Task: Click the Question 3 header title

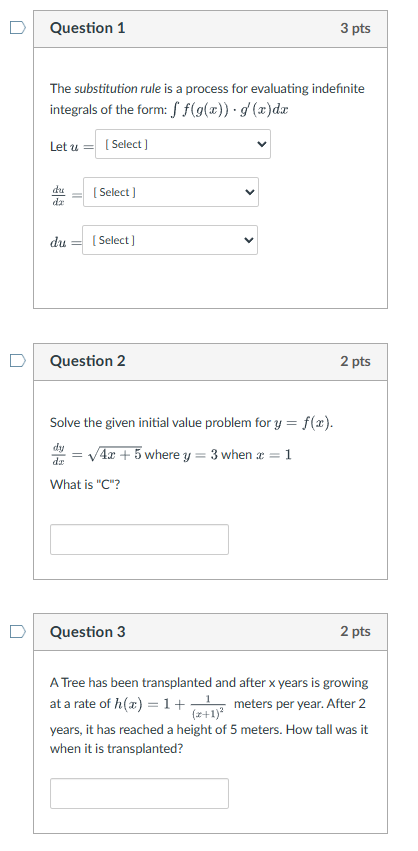Action: click(x=87, y=632)
